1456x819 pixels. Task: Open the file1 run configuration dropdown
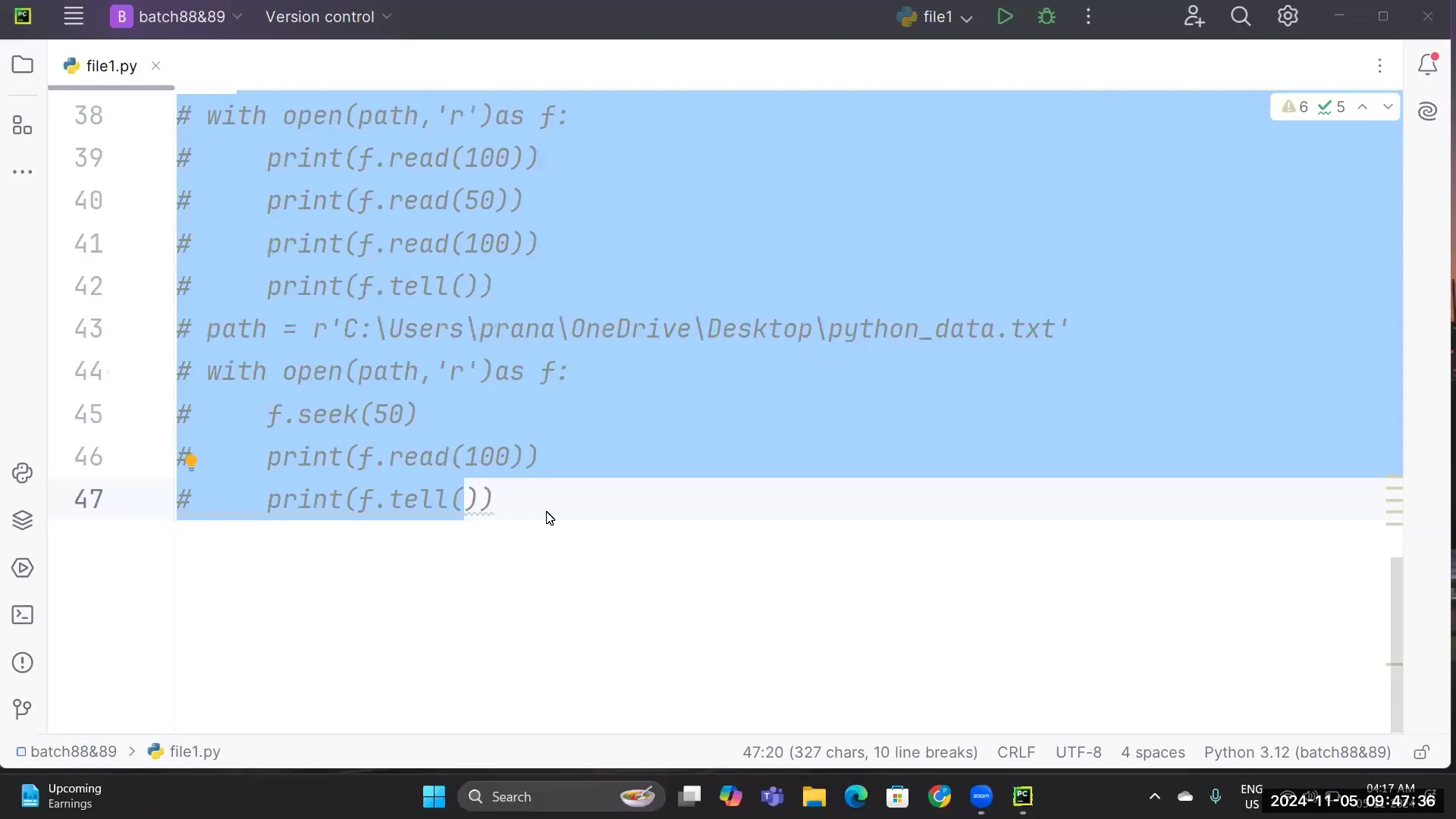click(x=967, y=16)
